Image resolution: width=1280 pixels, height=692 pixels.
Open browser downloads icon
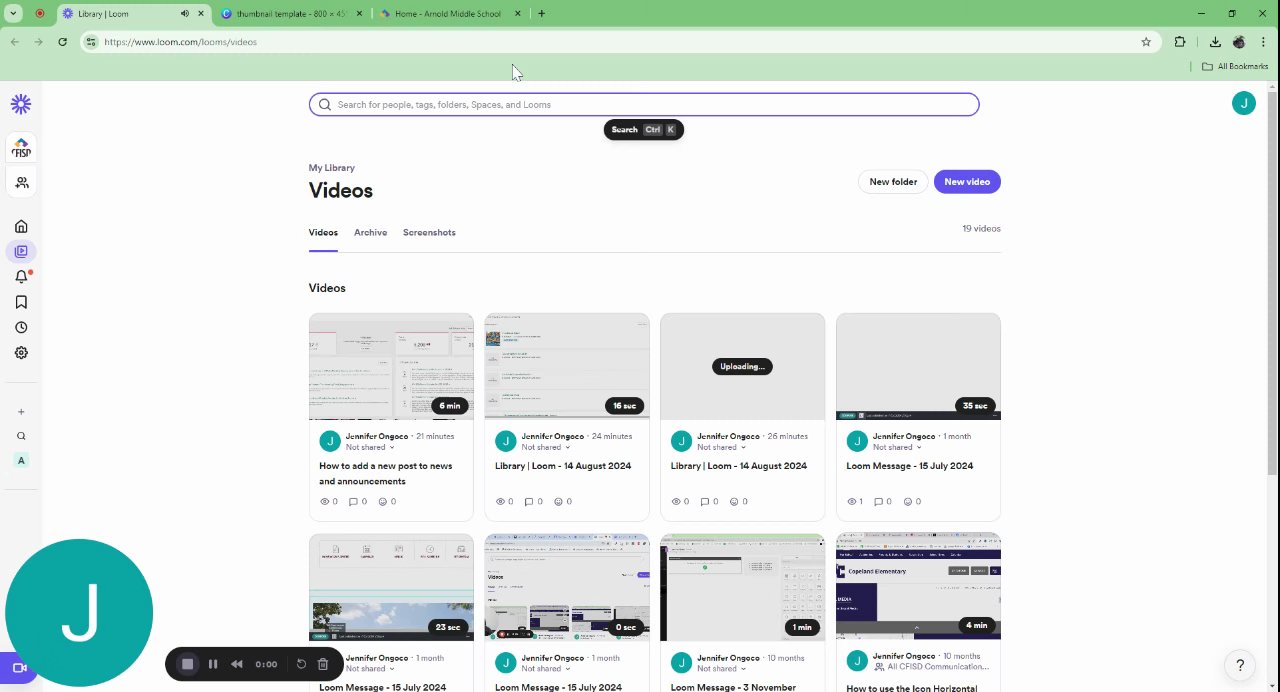pyautogui.click(x=1215, y=42)
